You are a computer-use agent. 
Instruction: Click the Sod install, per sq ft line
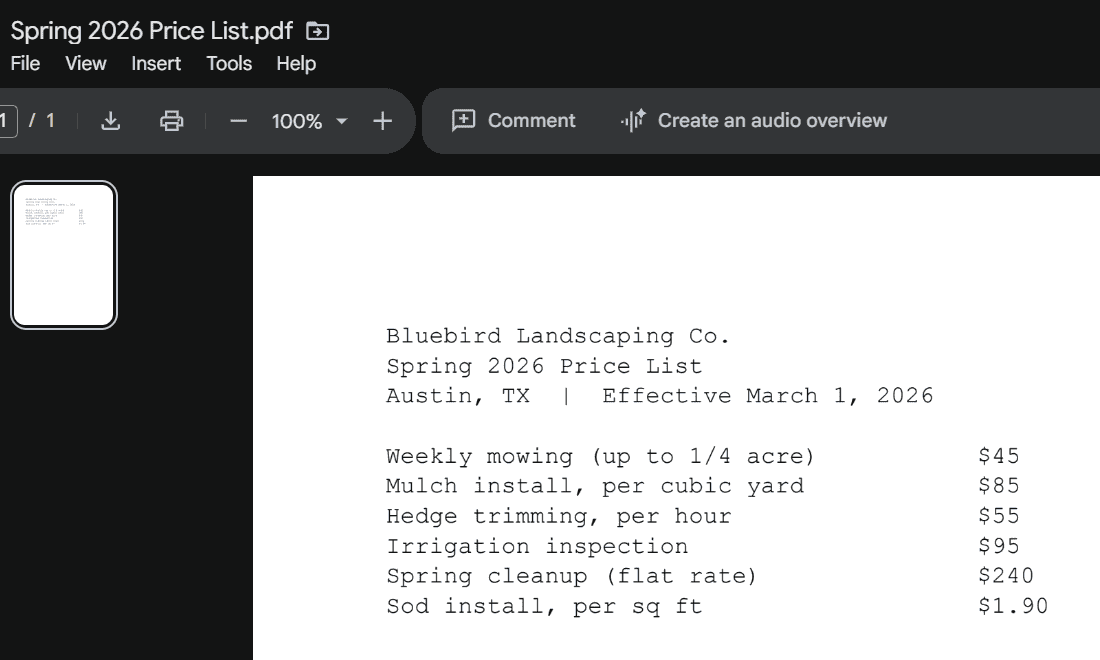pos(544,607)
